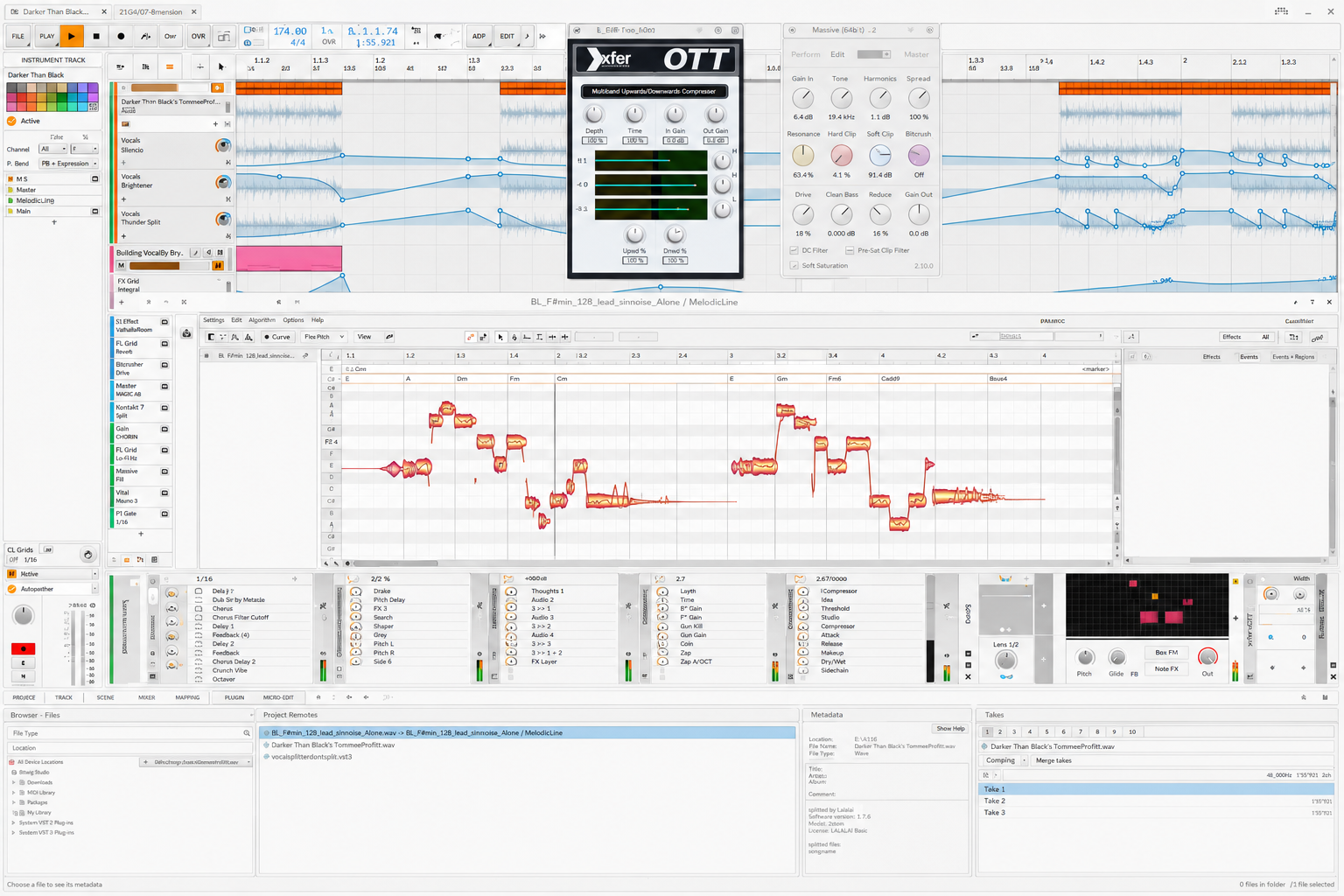Click the Vocals Thunder Split track knob icon
This screenshot has height=896, width=1344.
click(223, 219)
